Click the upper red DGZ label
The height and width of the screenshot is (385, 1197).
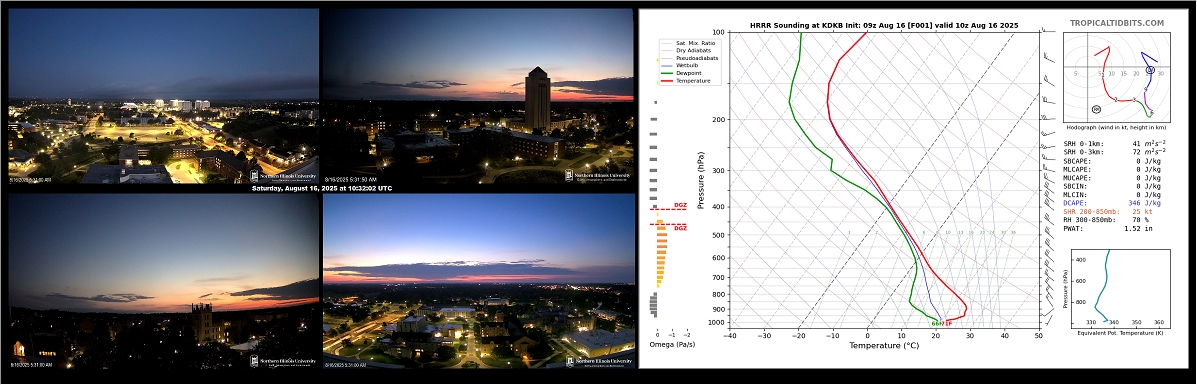(x=680, y=205)
